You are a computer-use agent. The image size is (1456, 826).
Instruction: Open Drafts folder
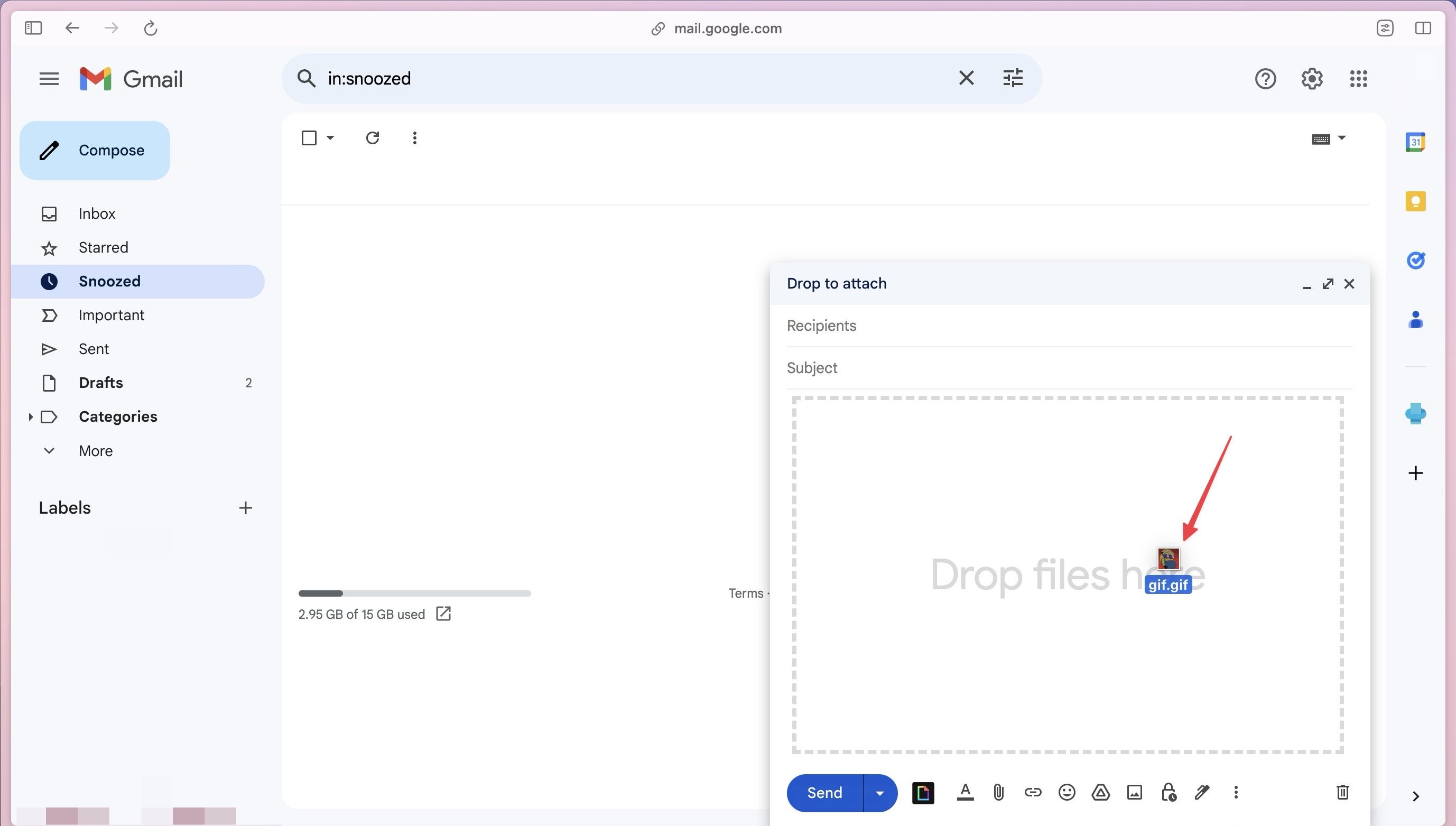pos(138,383)
